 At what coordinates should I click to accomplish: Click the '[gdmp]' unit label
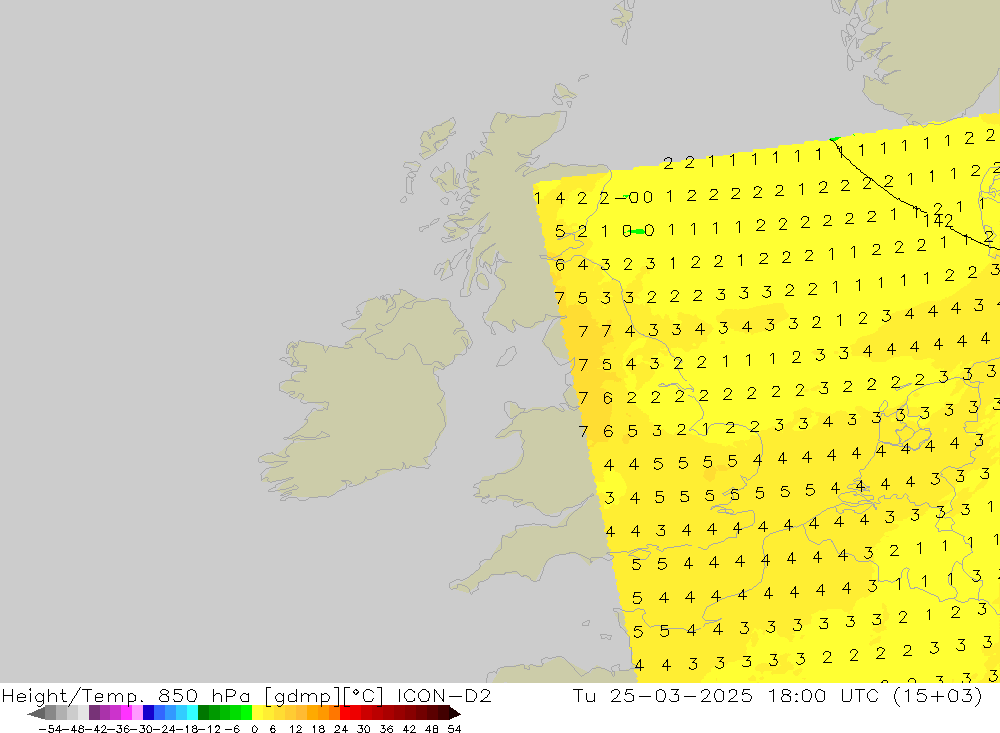(302, 695)
